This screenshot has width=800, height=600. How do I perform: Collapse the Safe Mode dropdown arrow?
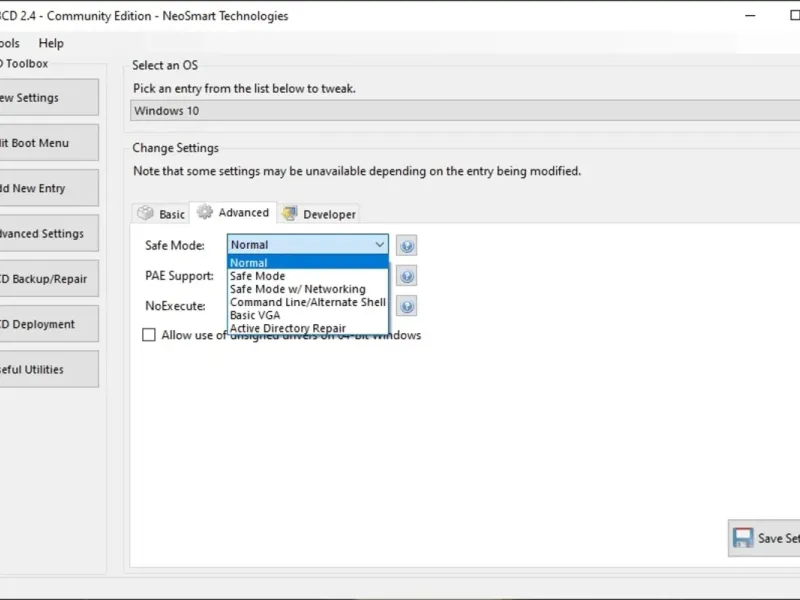point(380,244)
